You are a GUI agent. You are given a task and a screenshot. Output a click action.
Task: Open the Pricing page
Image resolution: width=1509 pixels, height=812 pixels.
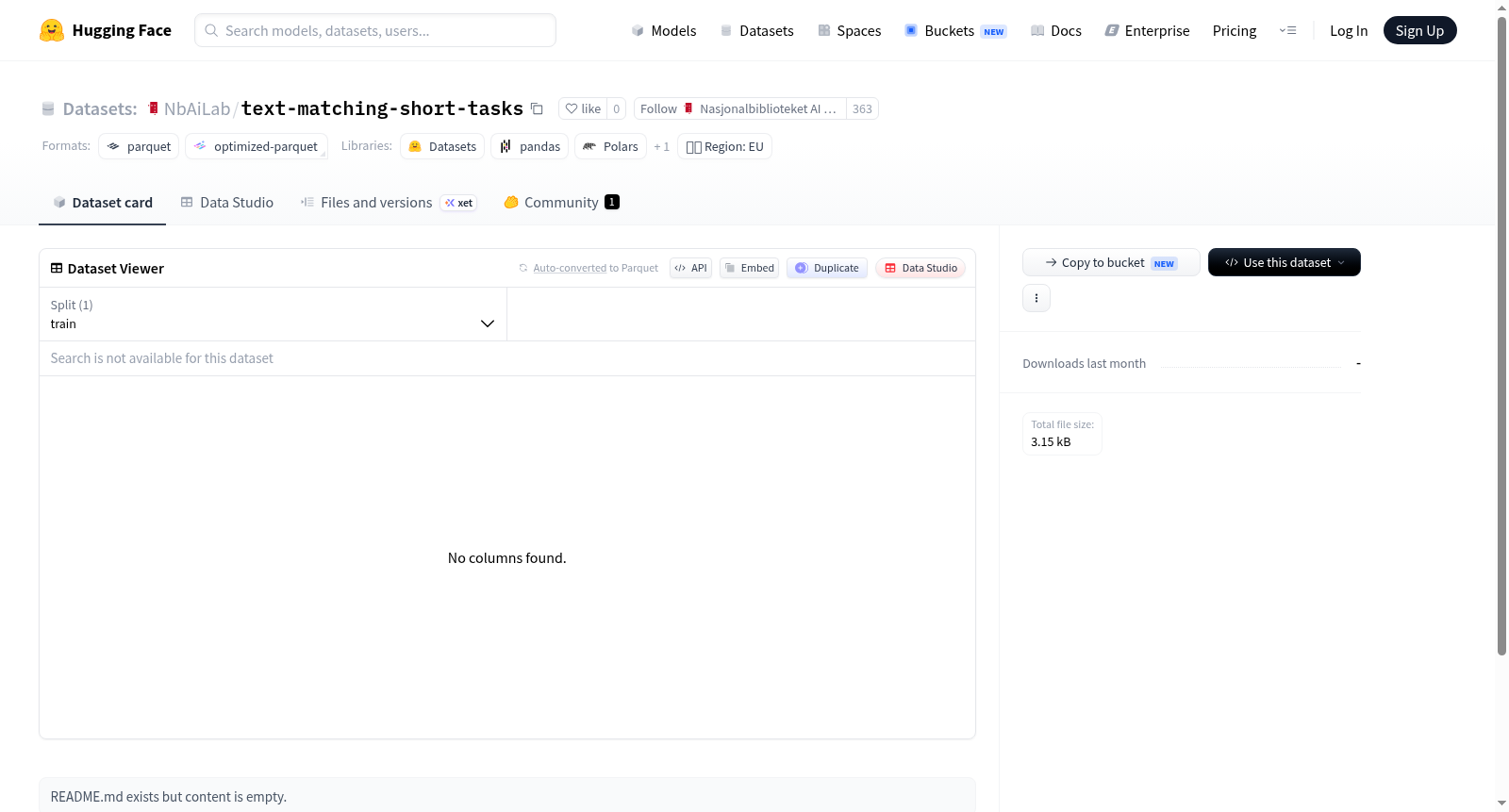tap(1235, 30)
